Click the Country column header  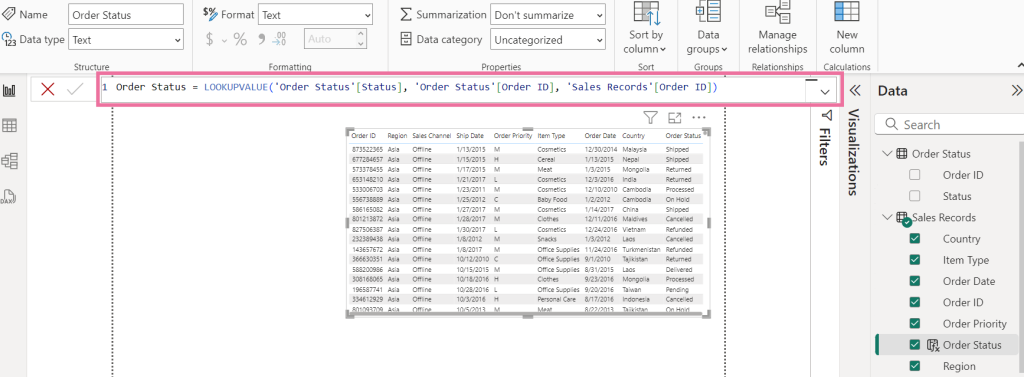[633, 136]
